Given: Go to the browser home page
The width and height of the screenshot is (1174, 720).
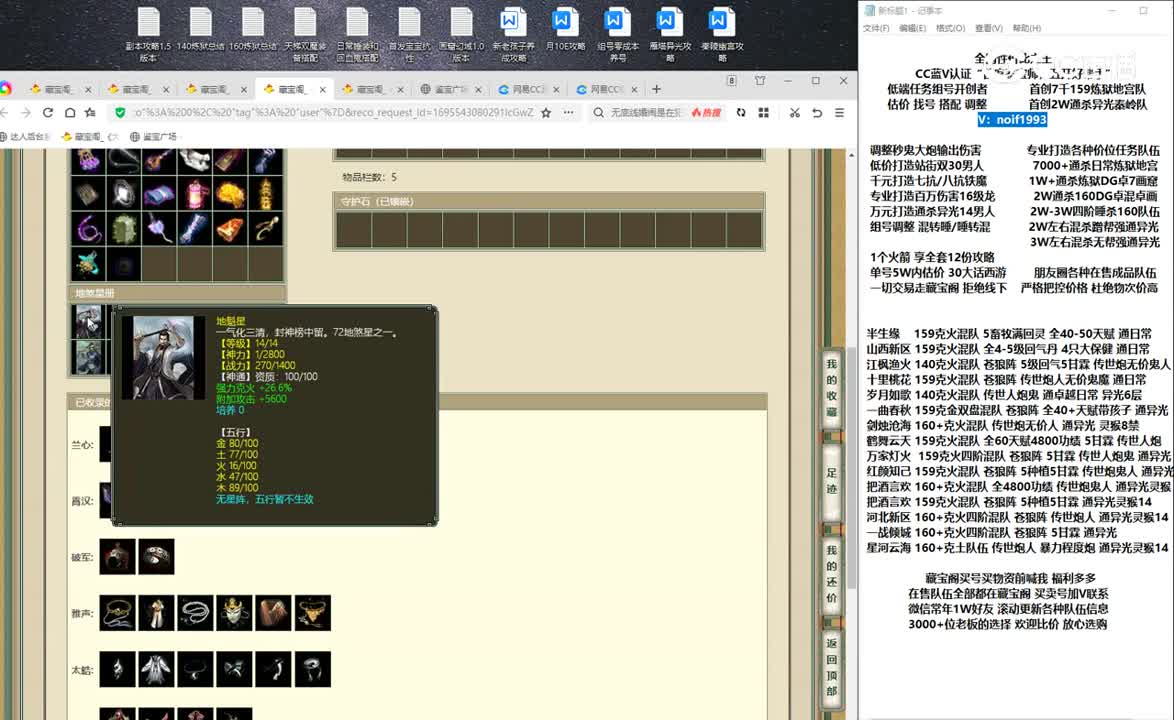Looking at the screenshot, I should [70, 112].
